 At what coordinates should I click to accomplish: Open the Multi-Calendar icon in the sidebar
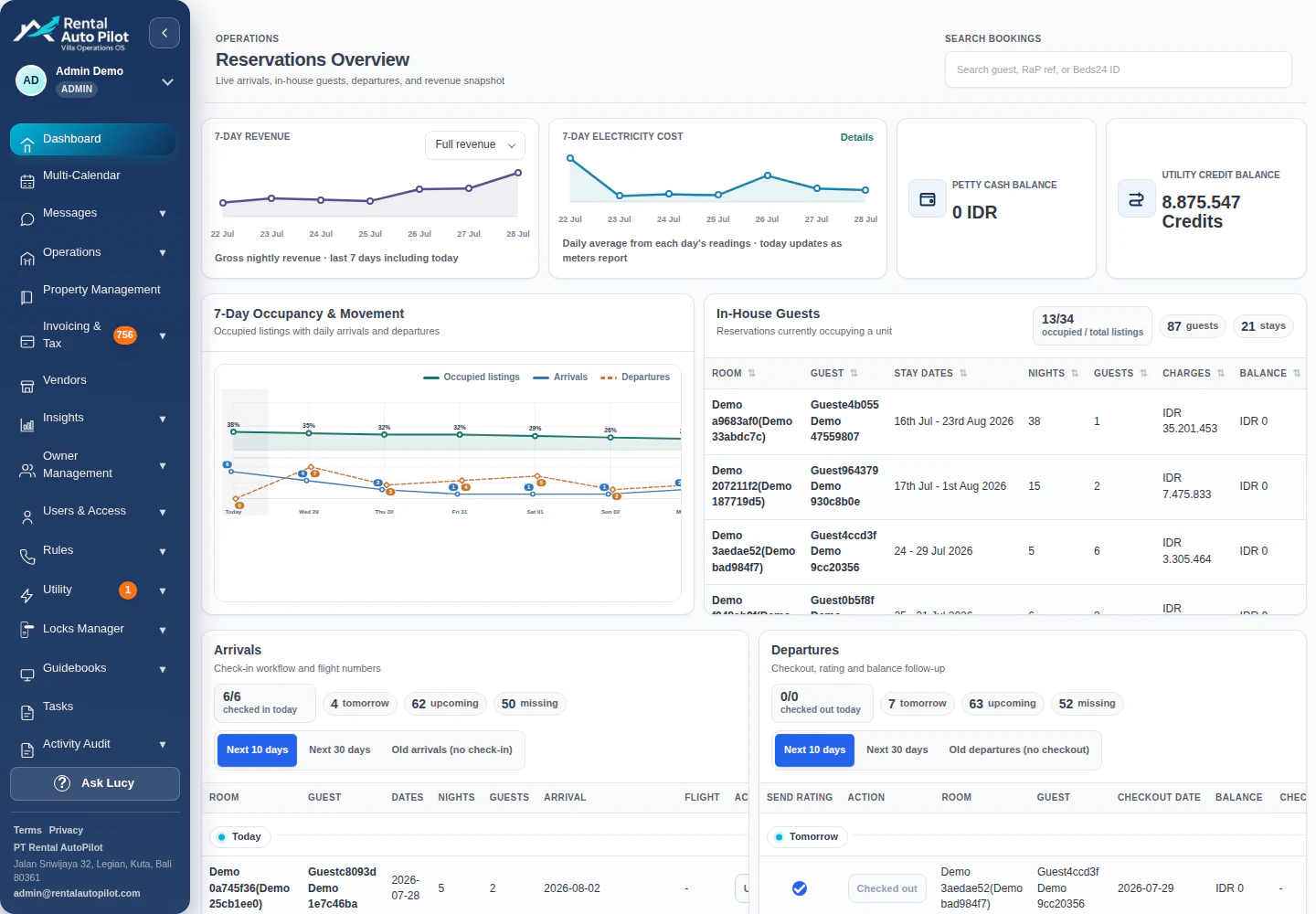(27, 182)
